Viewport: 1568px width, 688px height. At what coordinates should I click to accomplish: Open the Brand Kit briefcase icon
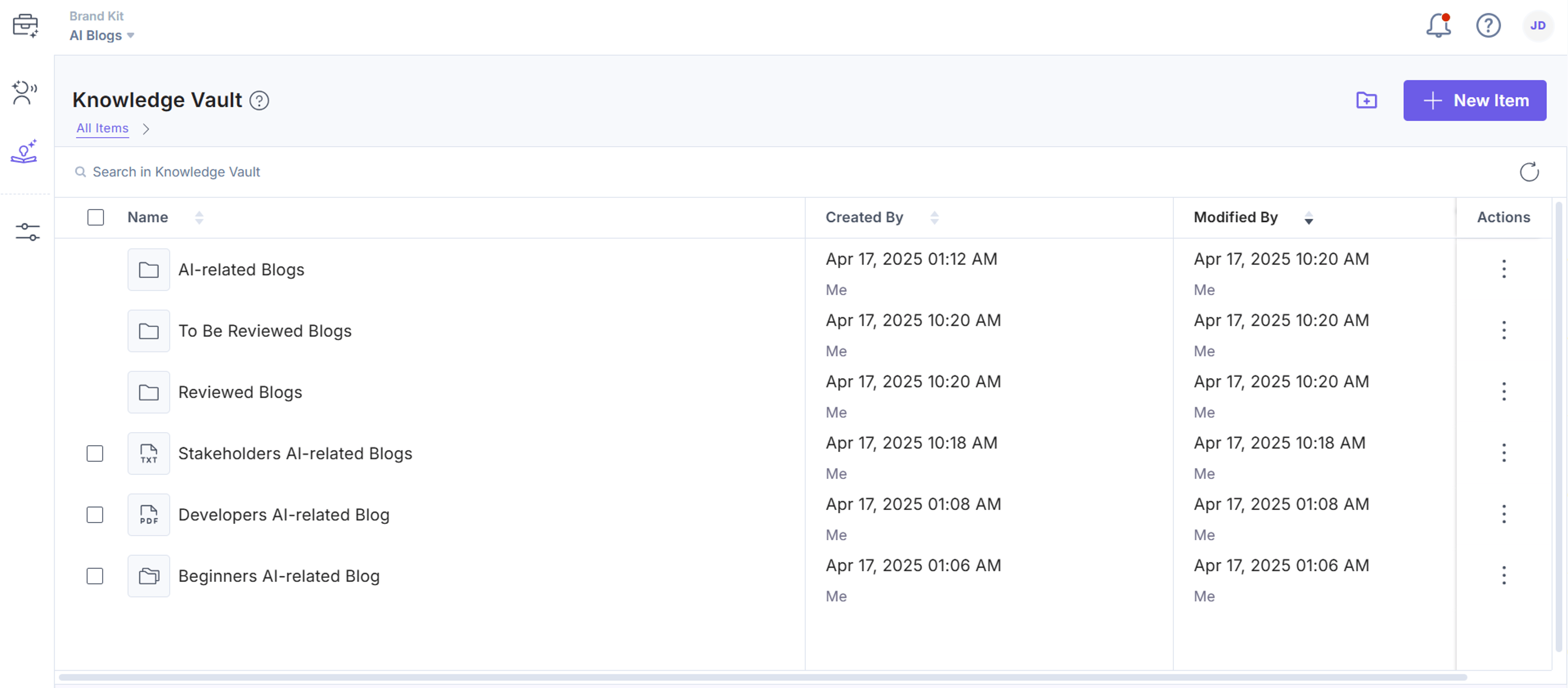(x=25, y=26)
